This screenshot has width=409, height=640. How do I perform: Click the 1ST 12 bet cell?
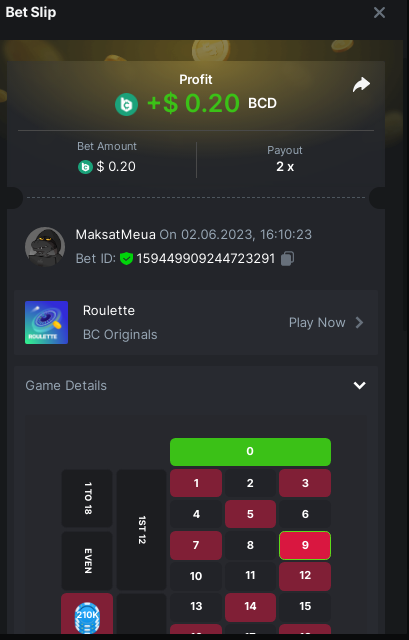(x=141, y=530)
